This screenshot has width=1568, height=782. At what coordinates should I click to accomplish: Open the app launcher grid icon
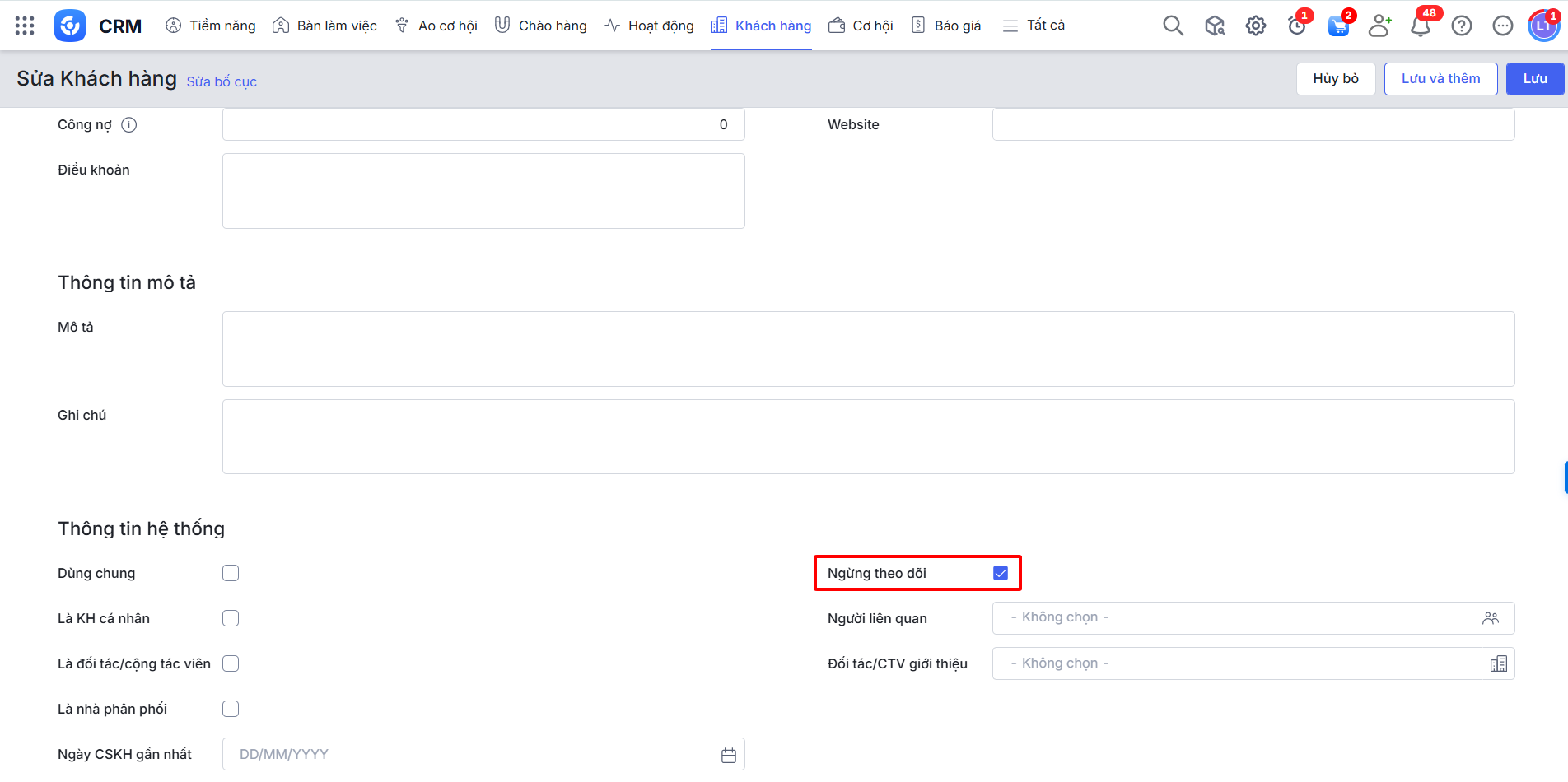(x=25, y=26)
